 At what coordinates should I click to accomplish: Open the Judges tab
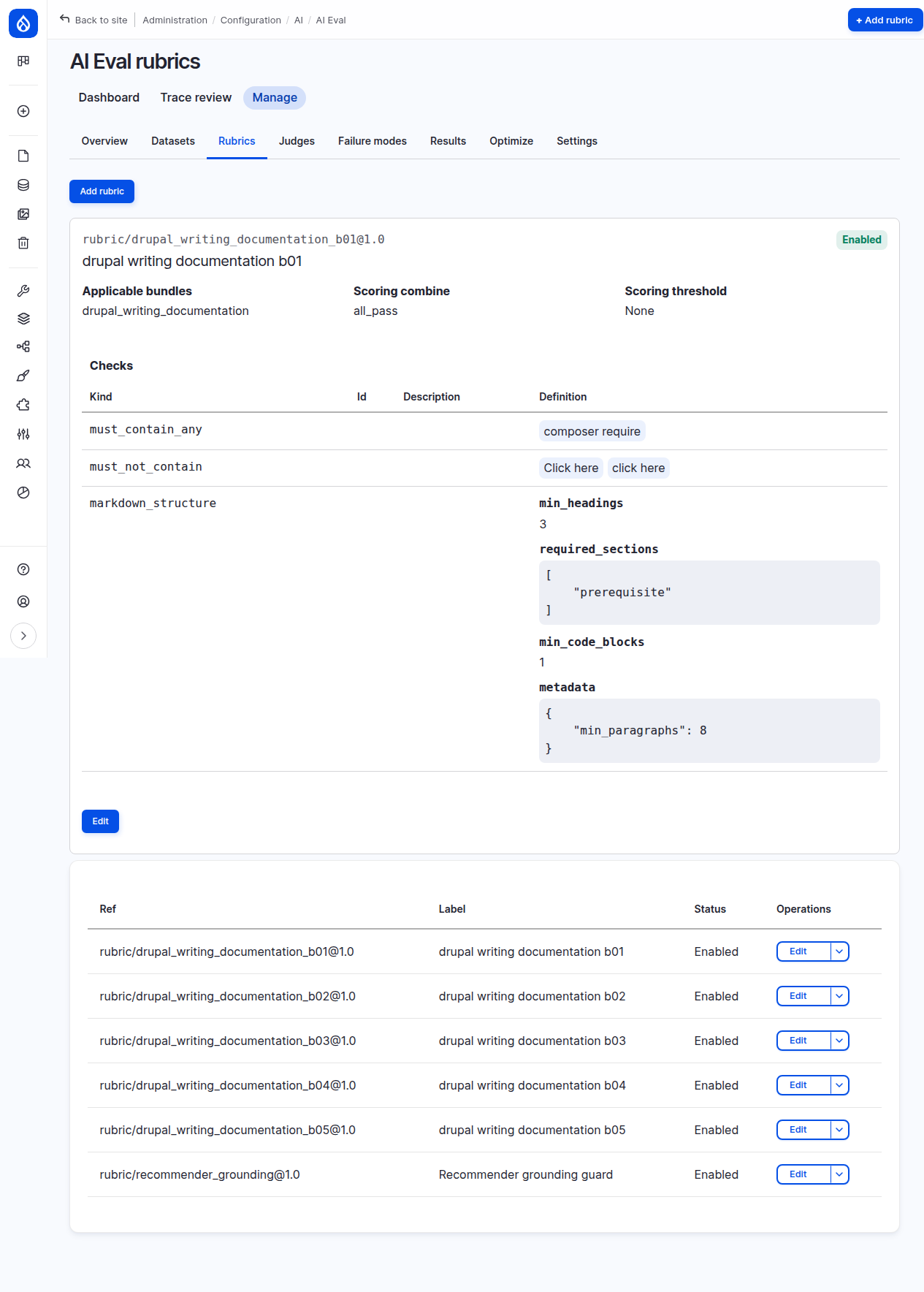297,141
